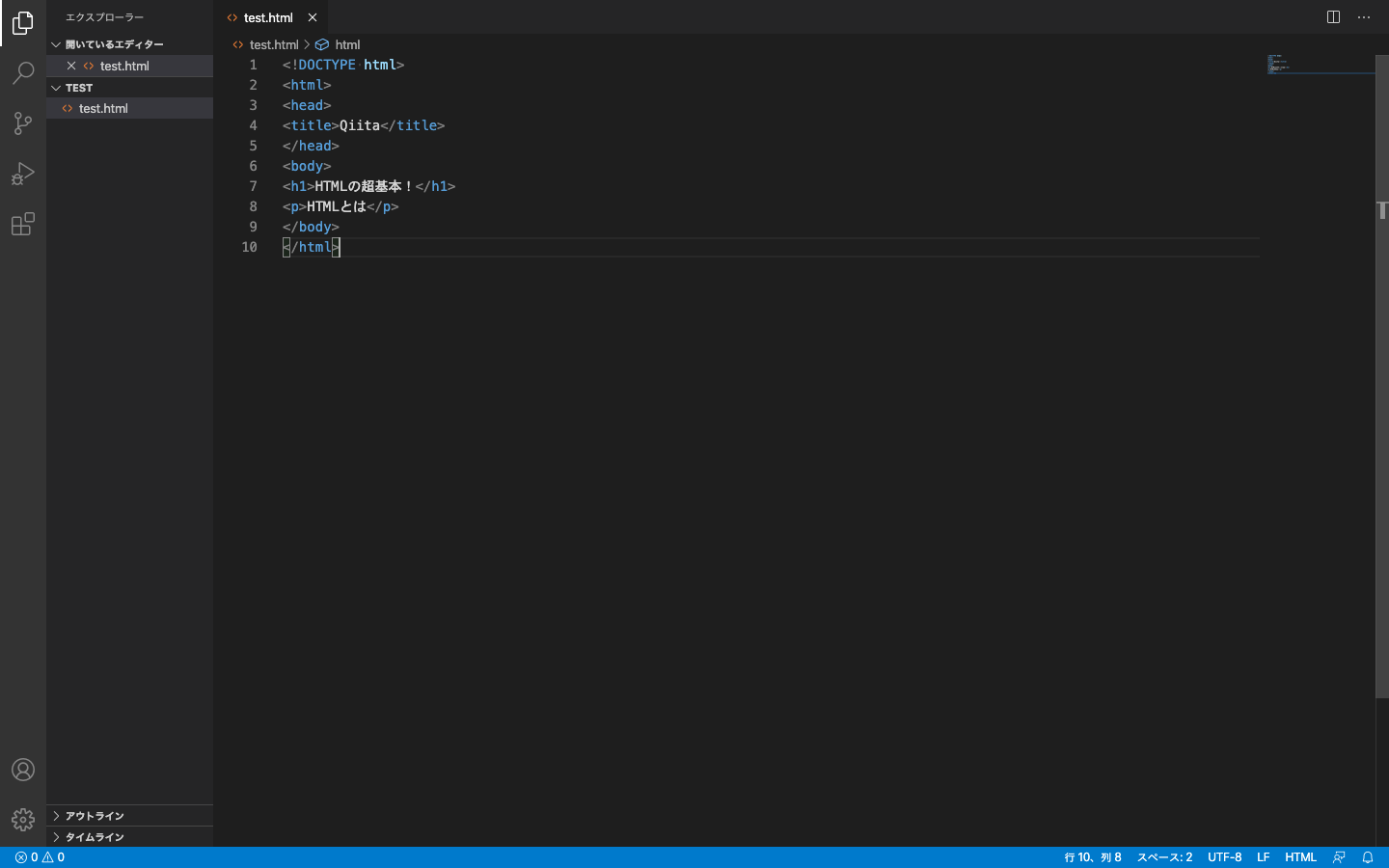The image size is (1389, 868).
Task: Click line number 10 in gutter
Action: [250, 247]
